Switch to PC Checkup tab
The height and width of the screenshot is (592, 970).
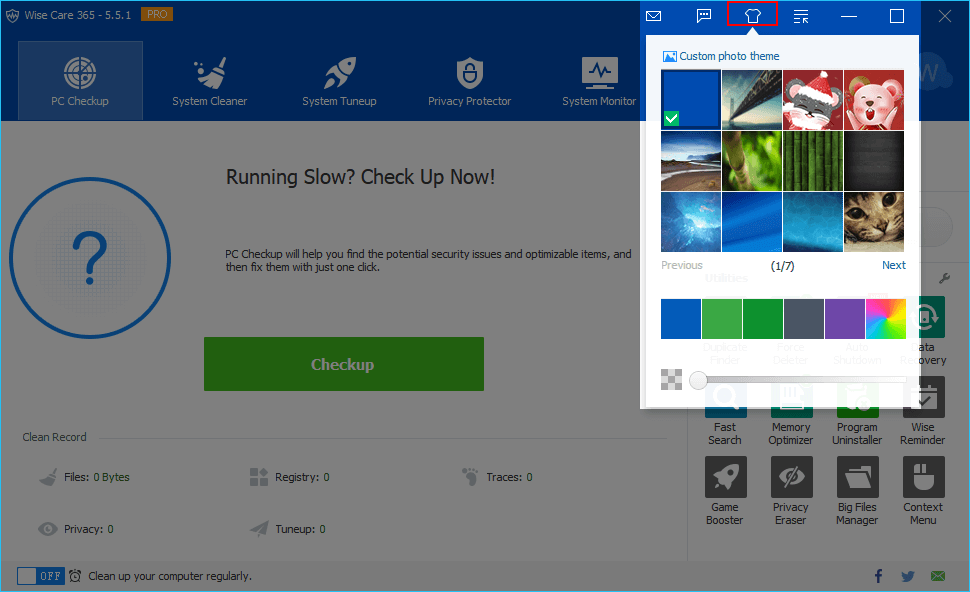(x=80, y=80)
